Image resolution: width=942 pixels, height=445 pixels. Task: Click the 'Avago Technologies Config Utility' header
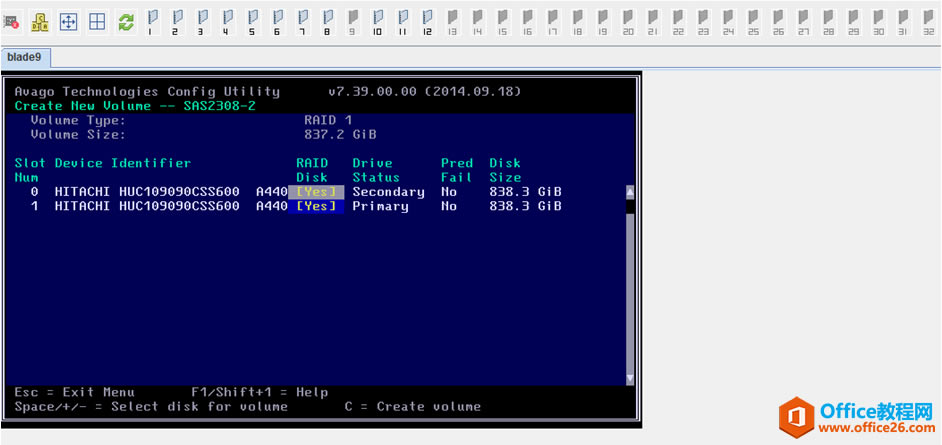pos(147,92)
